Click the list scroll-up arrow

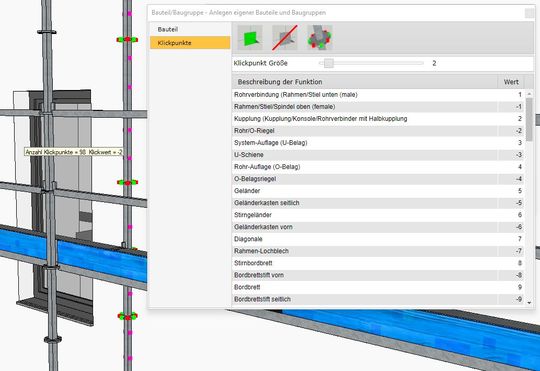[529, 94]
